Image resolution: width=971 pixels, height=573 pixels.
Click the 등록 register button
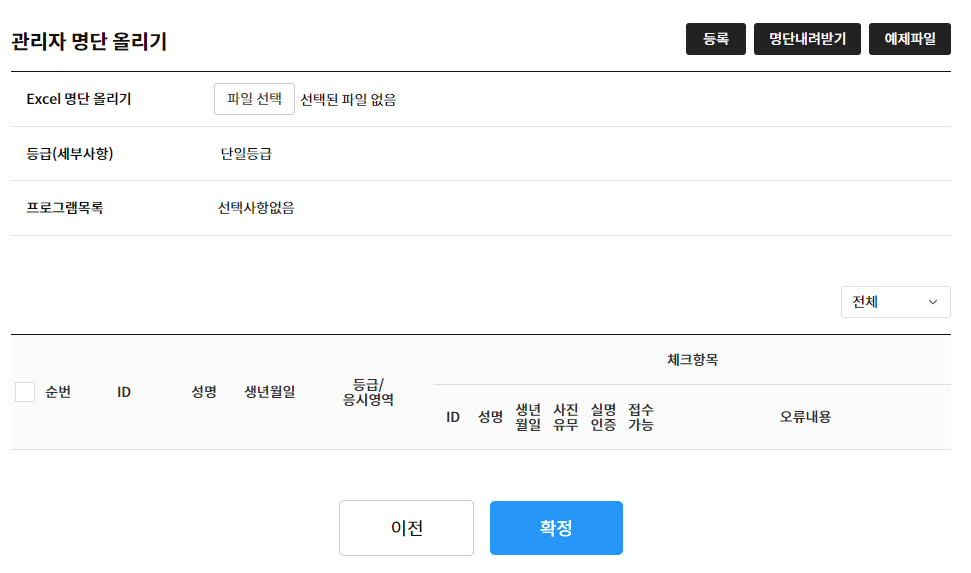click(715, 39)
